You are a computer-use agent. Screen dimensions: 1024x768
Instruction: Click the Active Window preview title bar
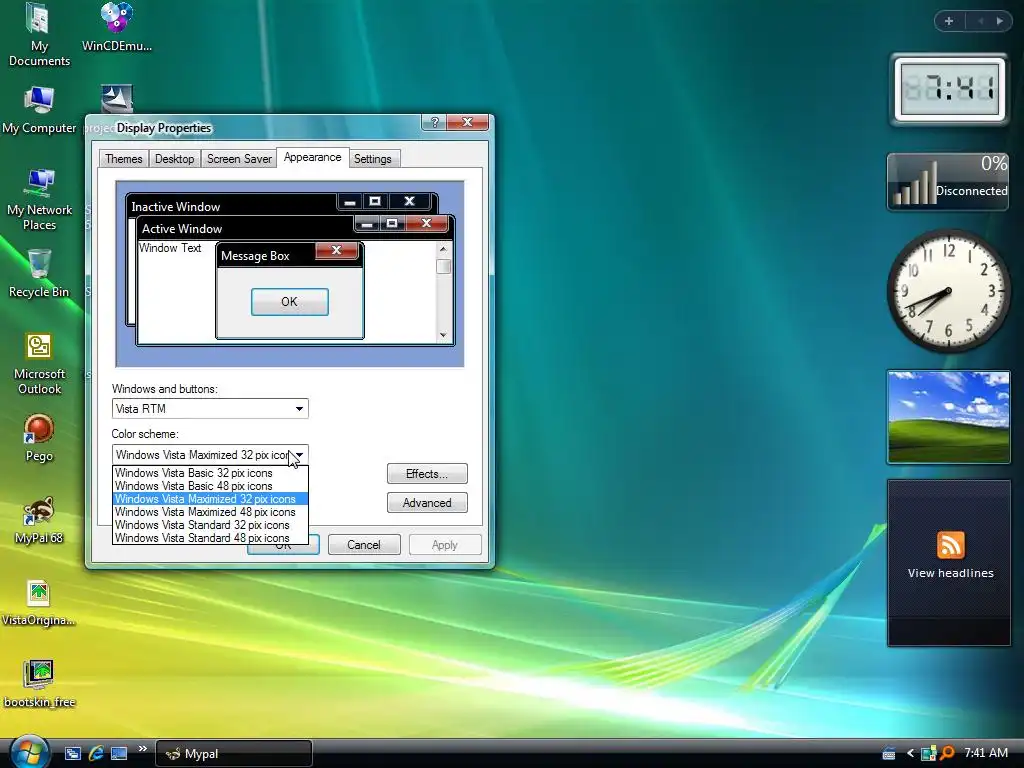click(x=246, y=229)
